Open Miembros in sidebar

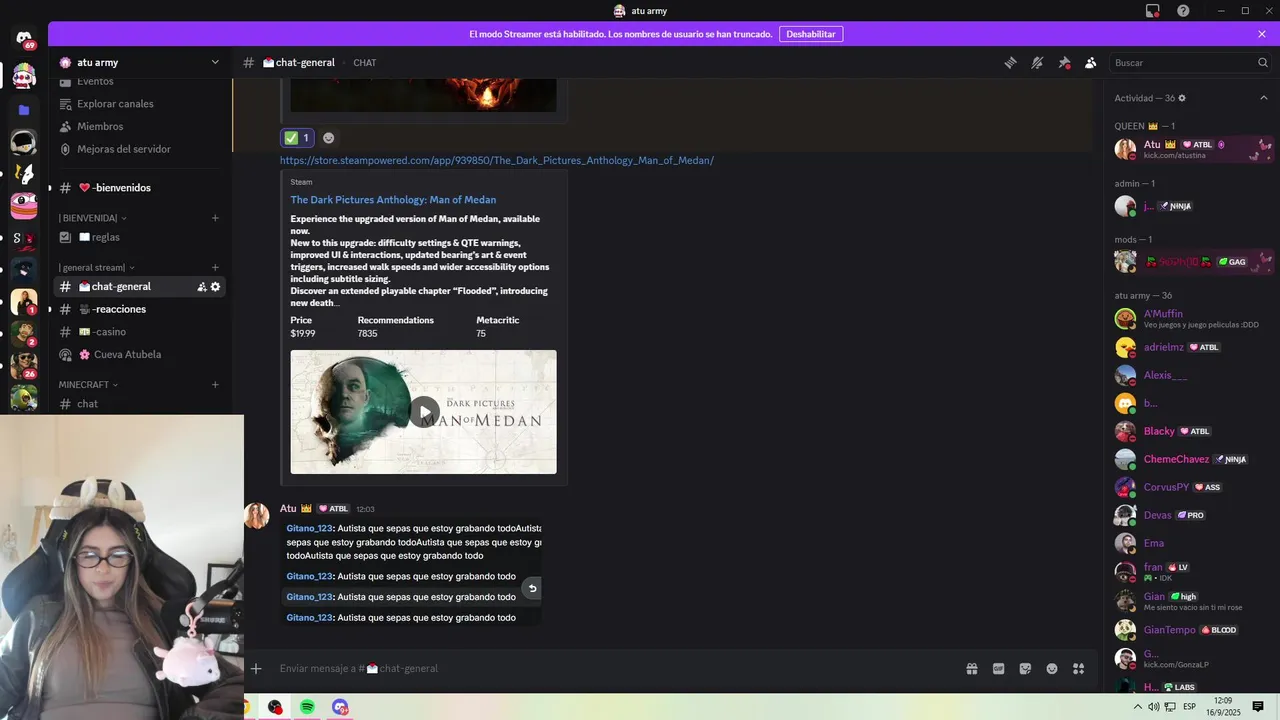(100, 126)
